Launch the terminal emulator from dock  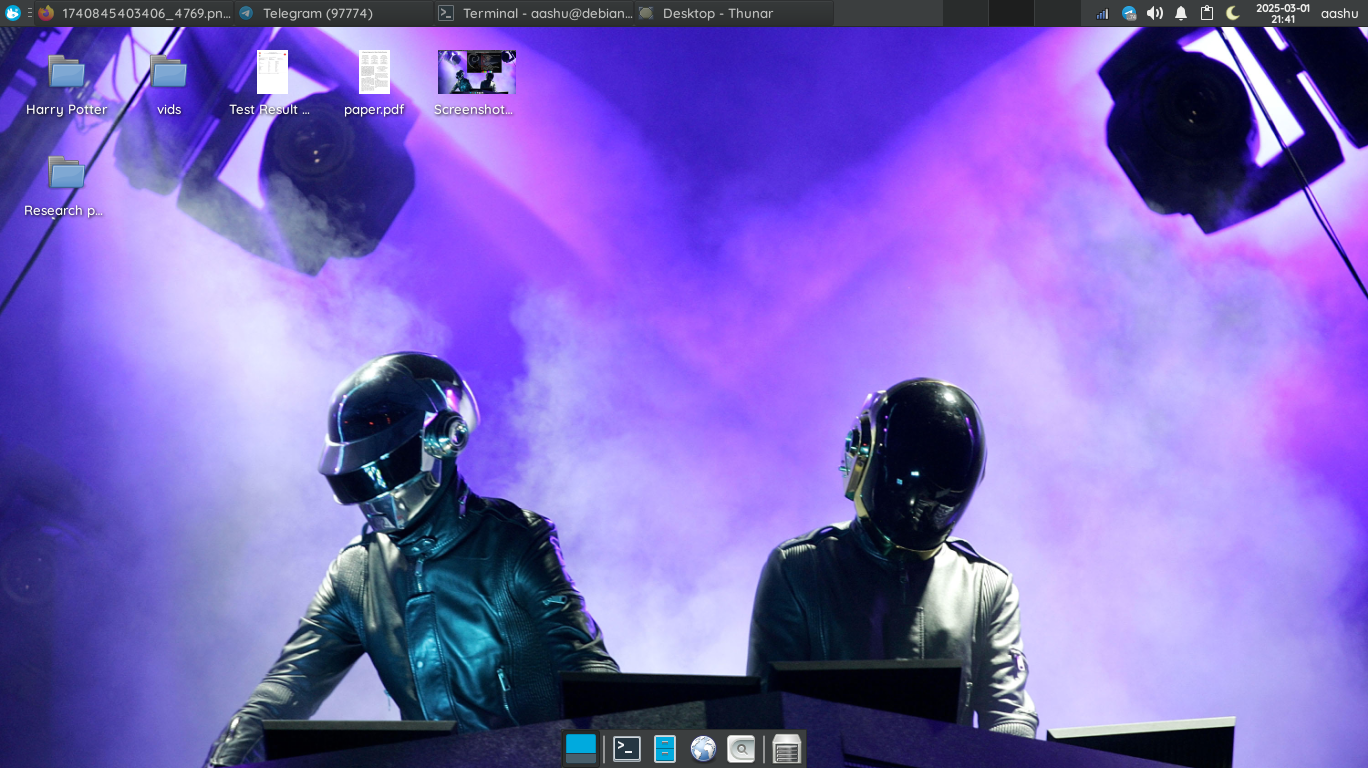627,749
